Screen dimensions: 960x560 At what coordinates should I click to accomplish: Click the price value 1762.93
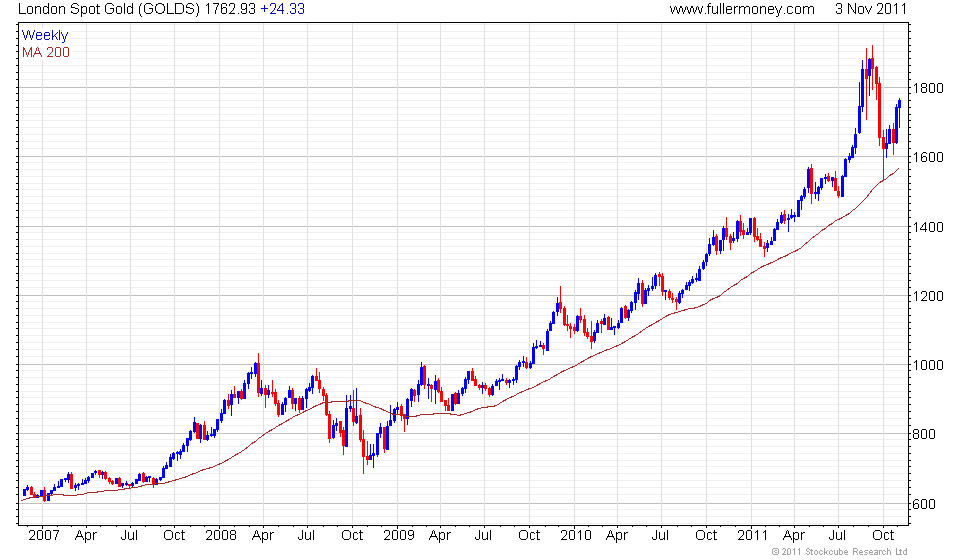230,9
